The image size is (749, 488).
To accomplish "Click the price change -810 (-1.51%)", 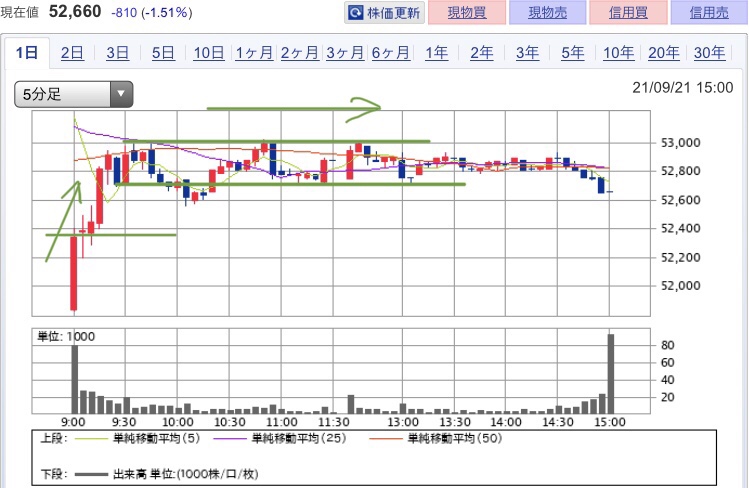I will coord(152,12).
